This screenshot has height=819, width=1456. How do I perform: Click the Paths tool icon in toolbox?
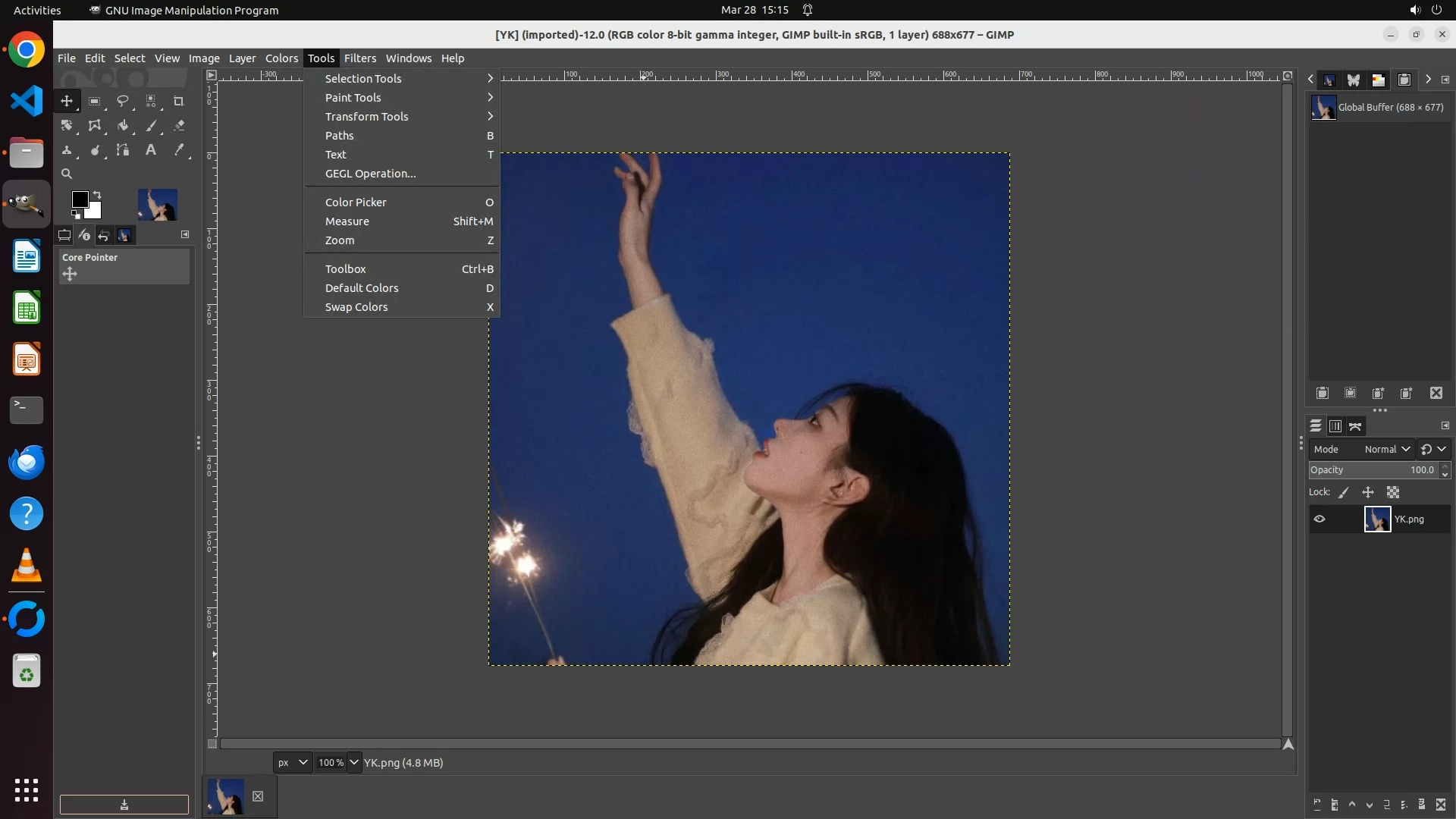click(122, 150)
